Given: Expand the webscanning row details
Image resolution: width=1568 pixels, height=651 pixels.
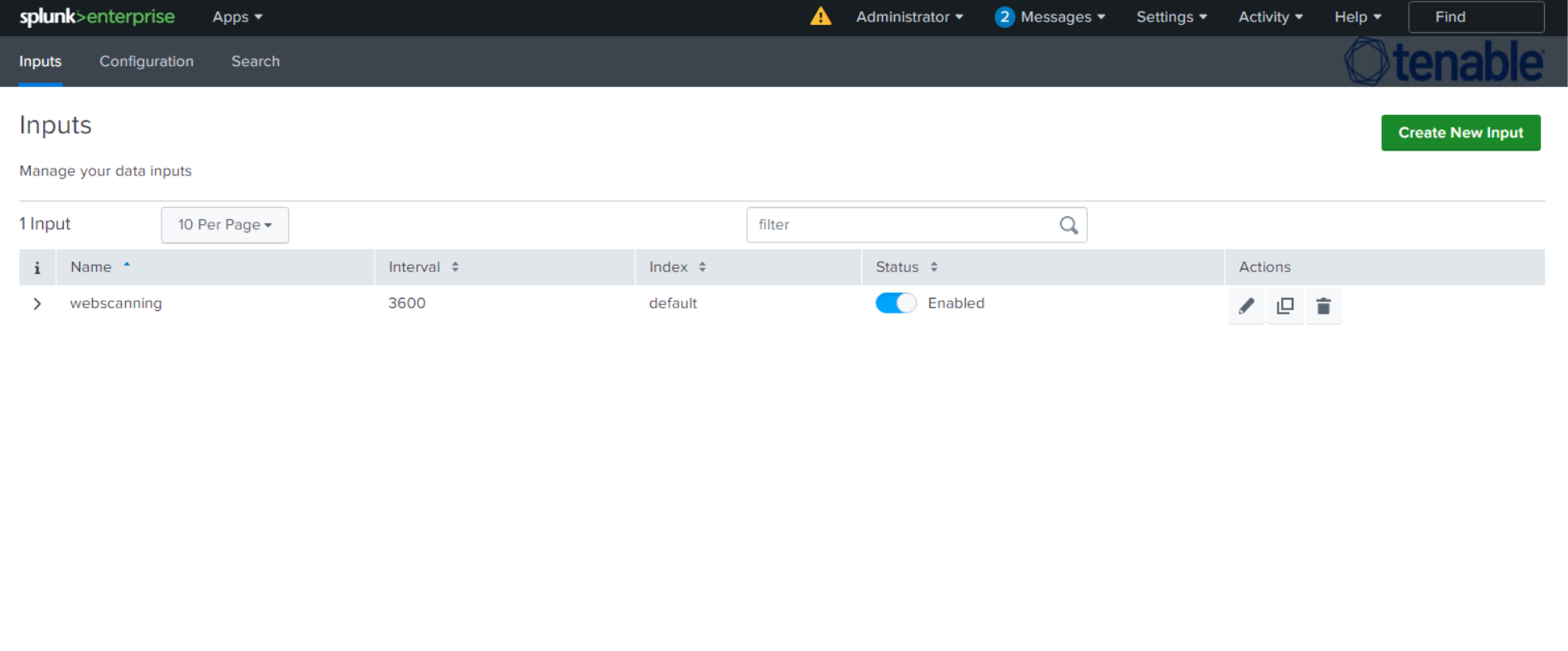Looking at the screenshot, I should point(37,304).
